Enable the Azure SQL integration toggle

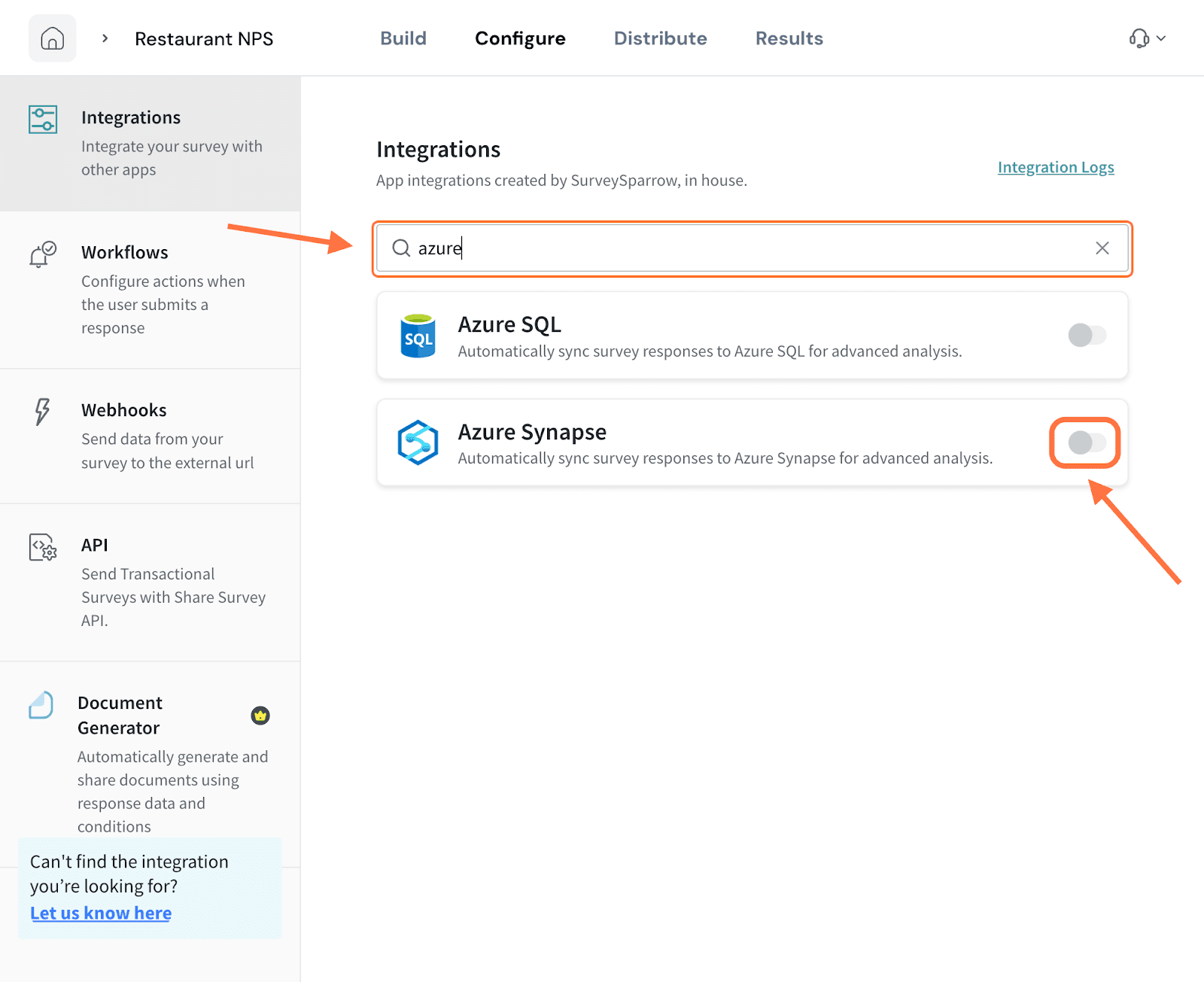1087,335
